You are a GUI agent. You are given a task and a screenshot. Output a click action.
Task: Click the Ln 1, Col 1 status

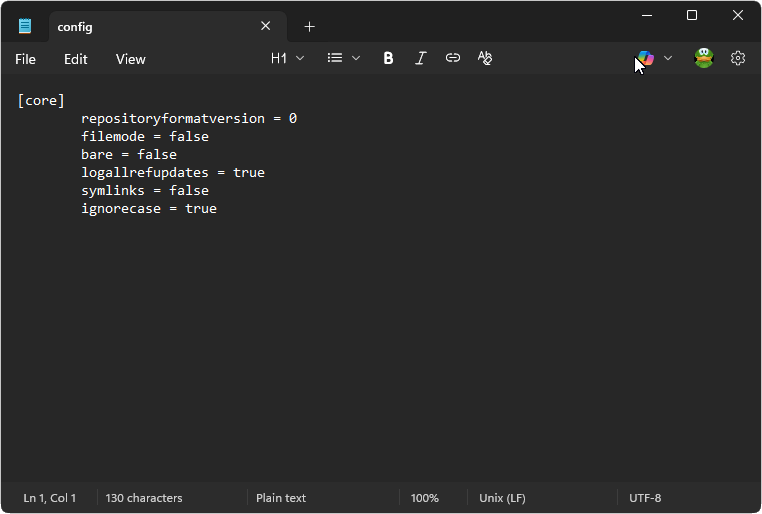pos(50,498)
